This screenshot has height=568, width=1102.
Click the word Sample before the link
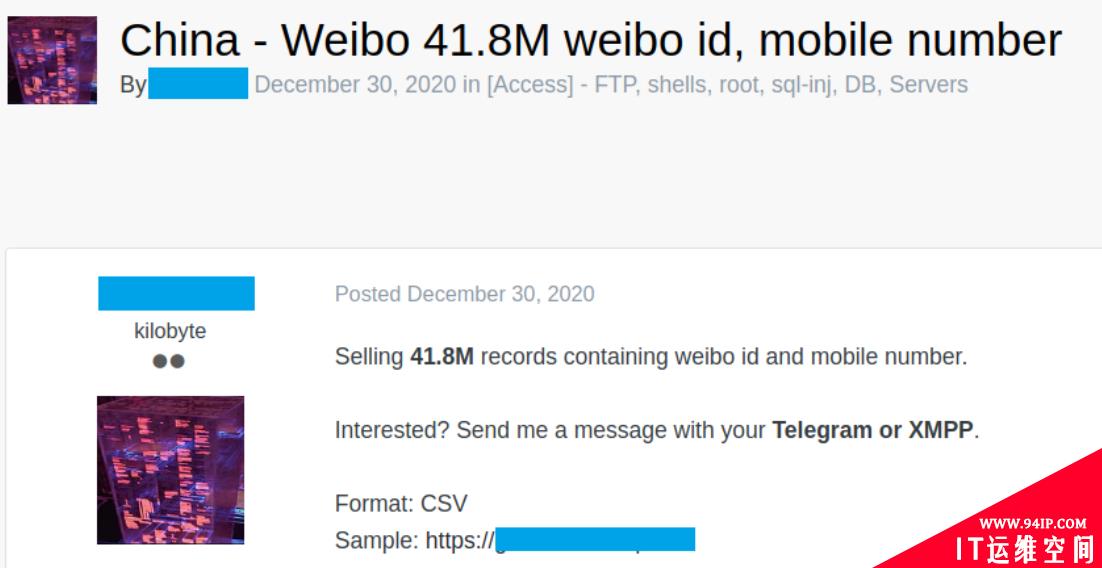[x=375, y=541]
